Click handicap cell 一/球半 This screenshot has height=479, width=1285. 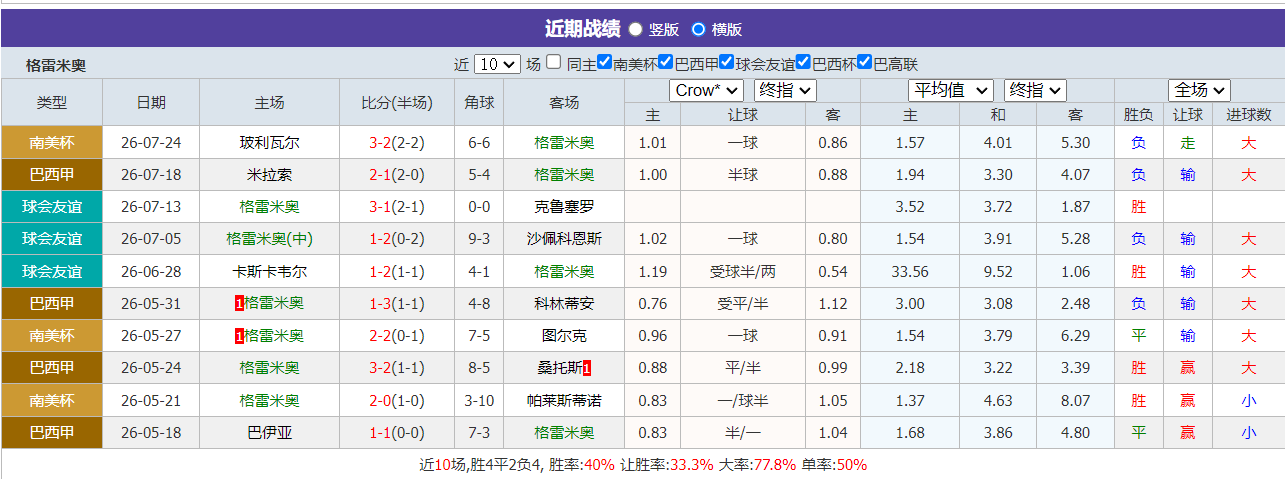click(742, 400)
